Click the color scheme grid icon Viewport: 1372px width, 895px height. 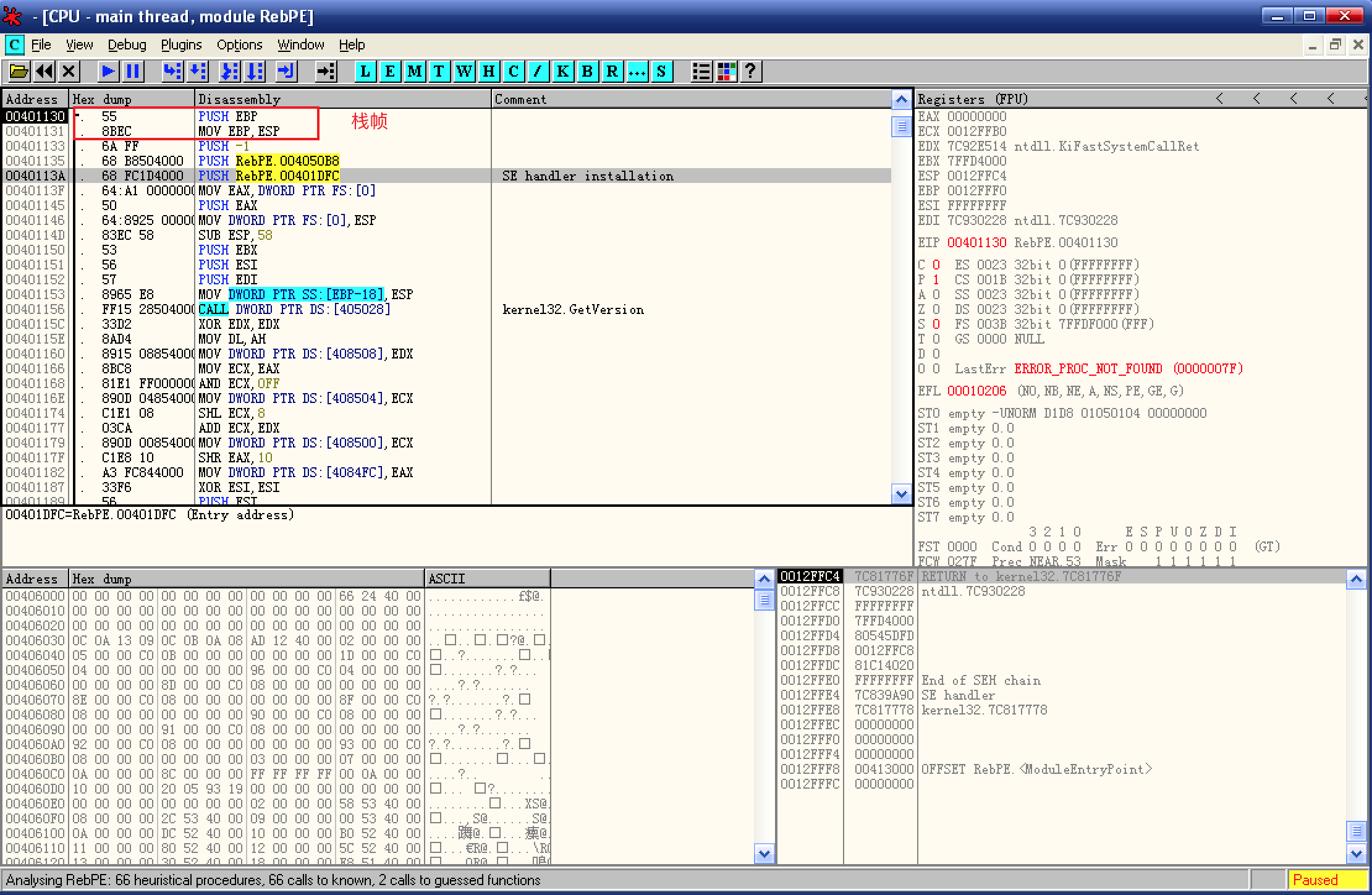(x=726, y=72)
